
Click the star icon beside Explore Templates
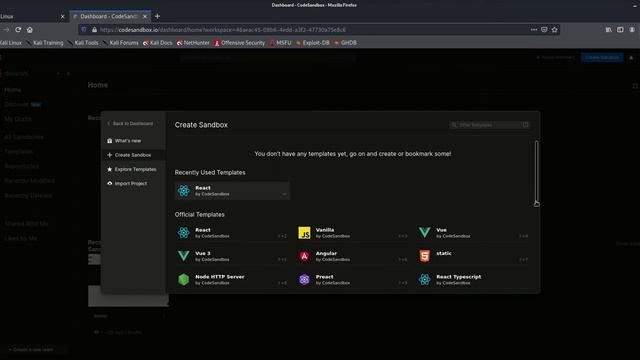[x=109, y=169]
